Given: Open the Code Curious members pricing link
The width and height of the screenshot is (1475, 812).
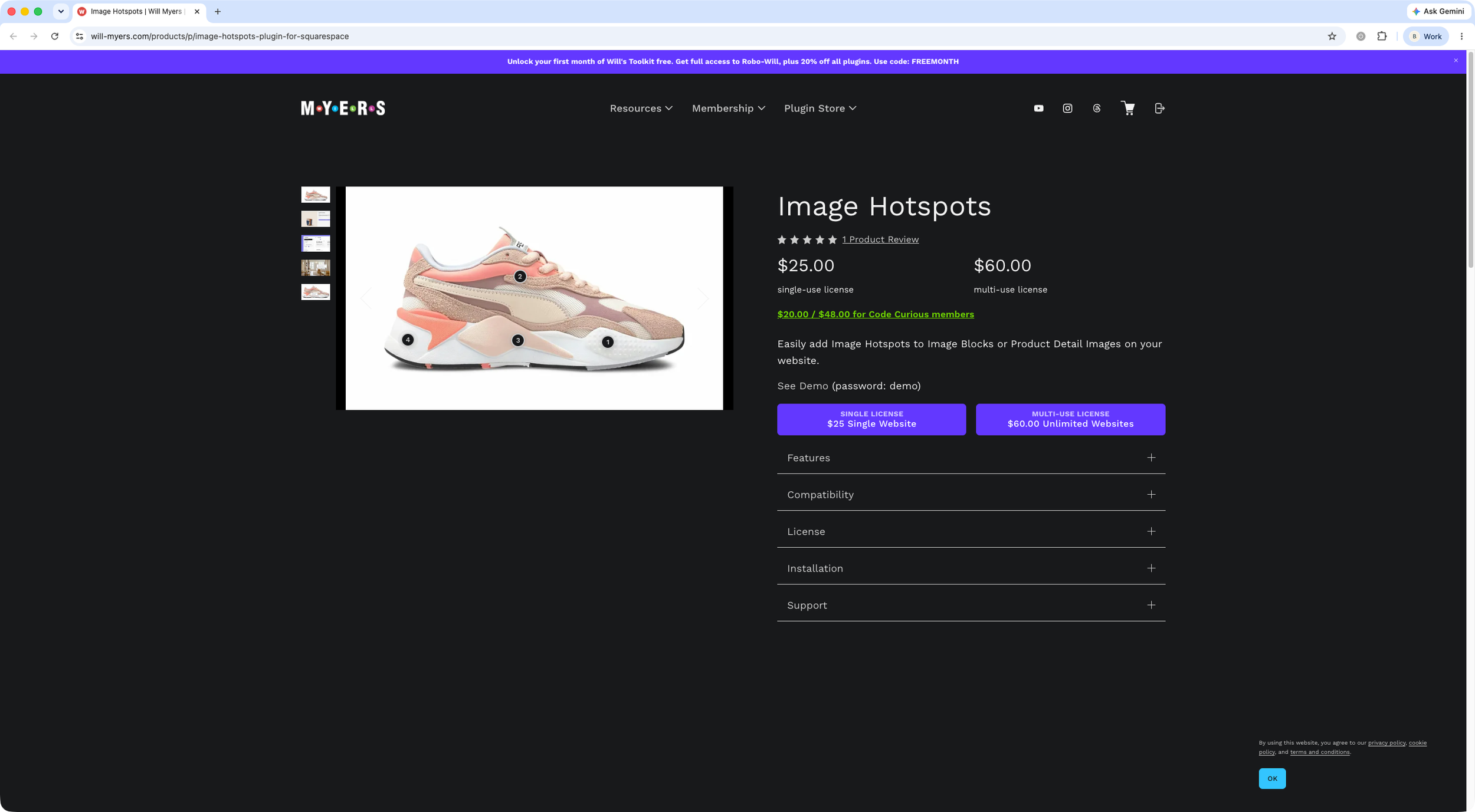Looking at the screenshot, I should [876, 314].
